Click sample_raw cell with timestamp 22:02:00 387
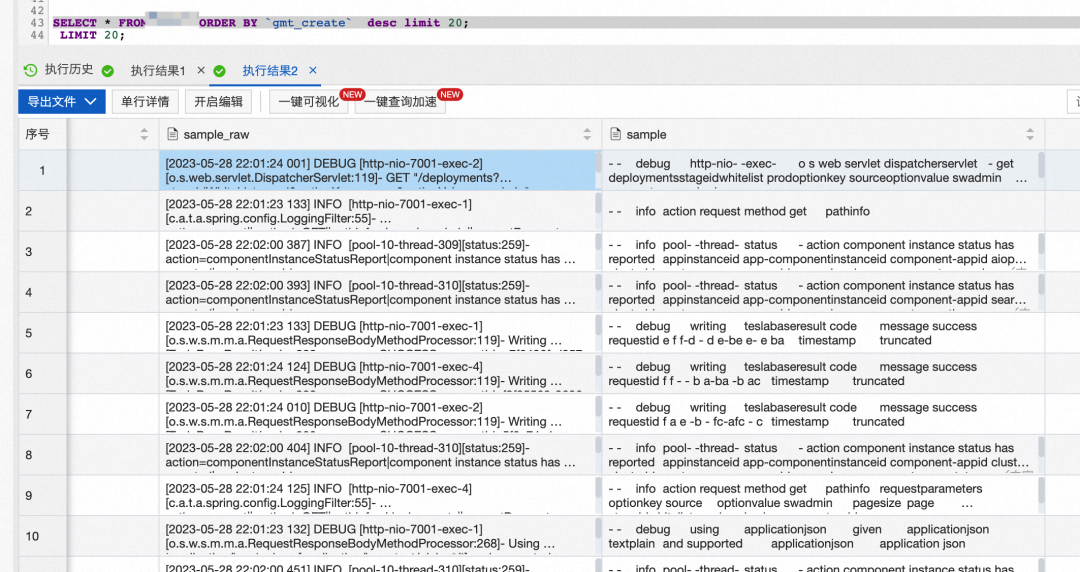This screenshot has height=572, width=1080. [378, 252]
